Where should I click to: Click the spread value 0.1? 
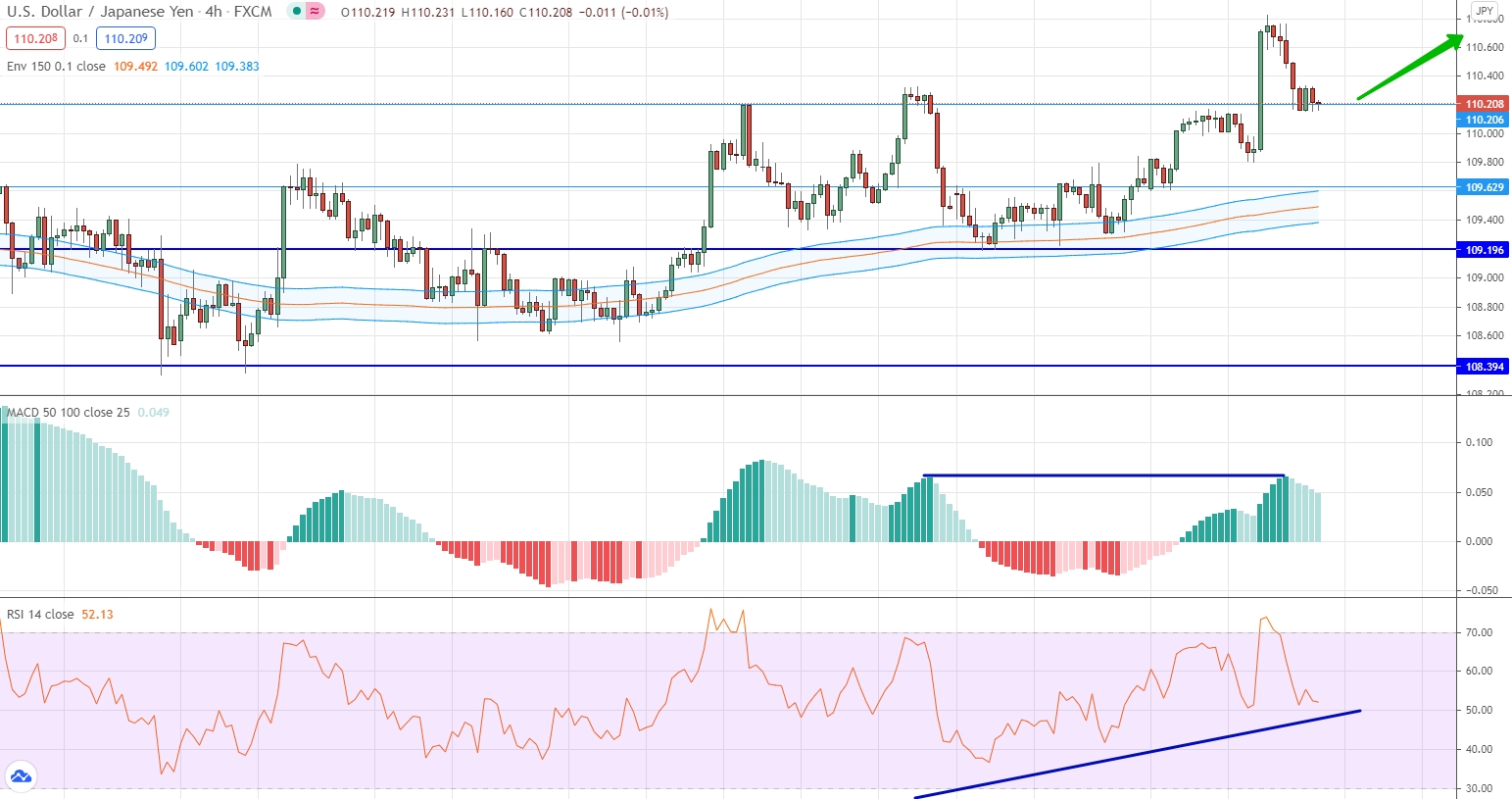80,39
